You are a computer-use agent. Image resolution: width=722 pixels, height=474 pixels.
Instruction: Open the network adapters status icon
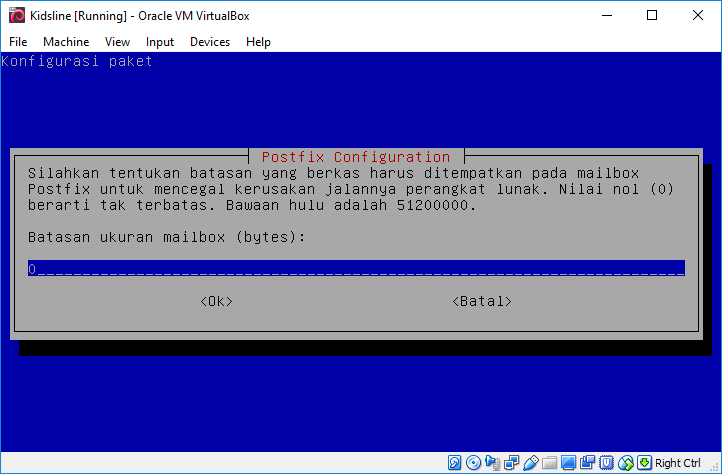[x=512, y=462]
